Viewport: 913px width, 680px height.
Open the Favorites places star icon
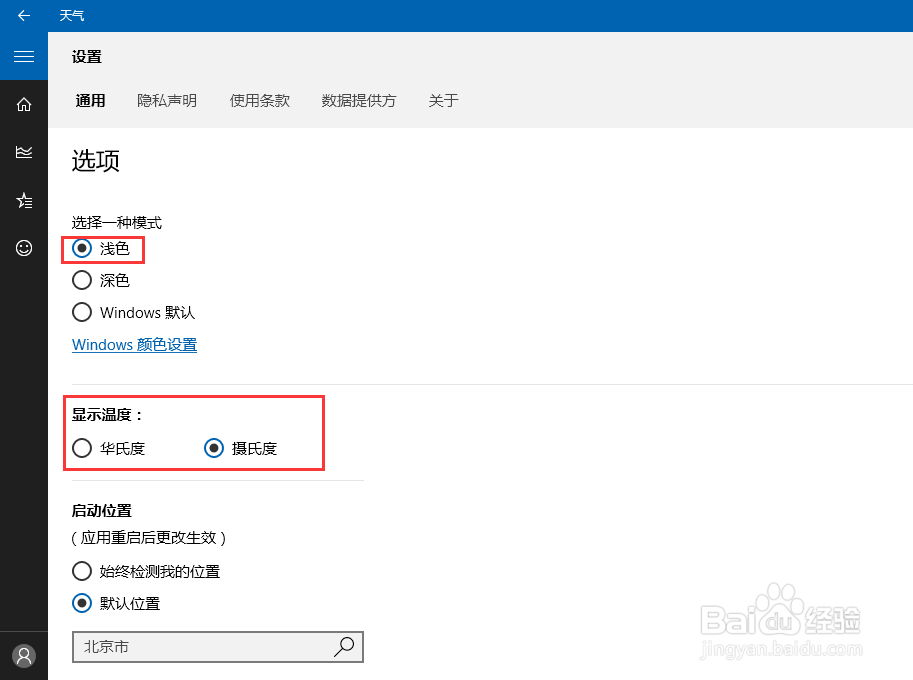[24, 200]
